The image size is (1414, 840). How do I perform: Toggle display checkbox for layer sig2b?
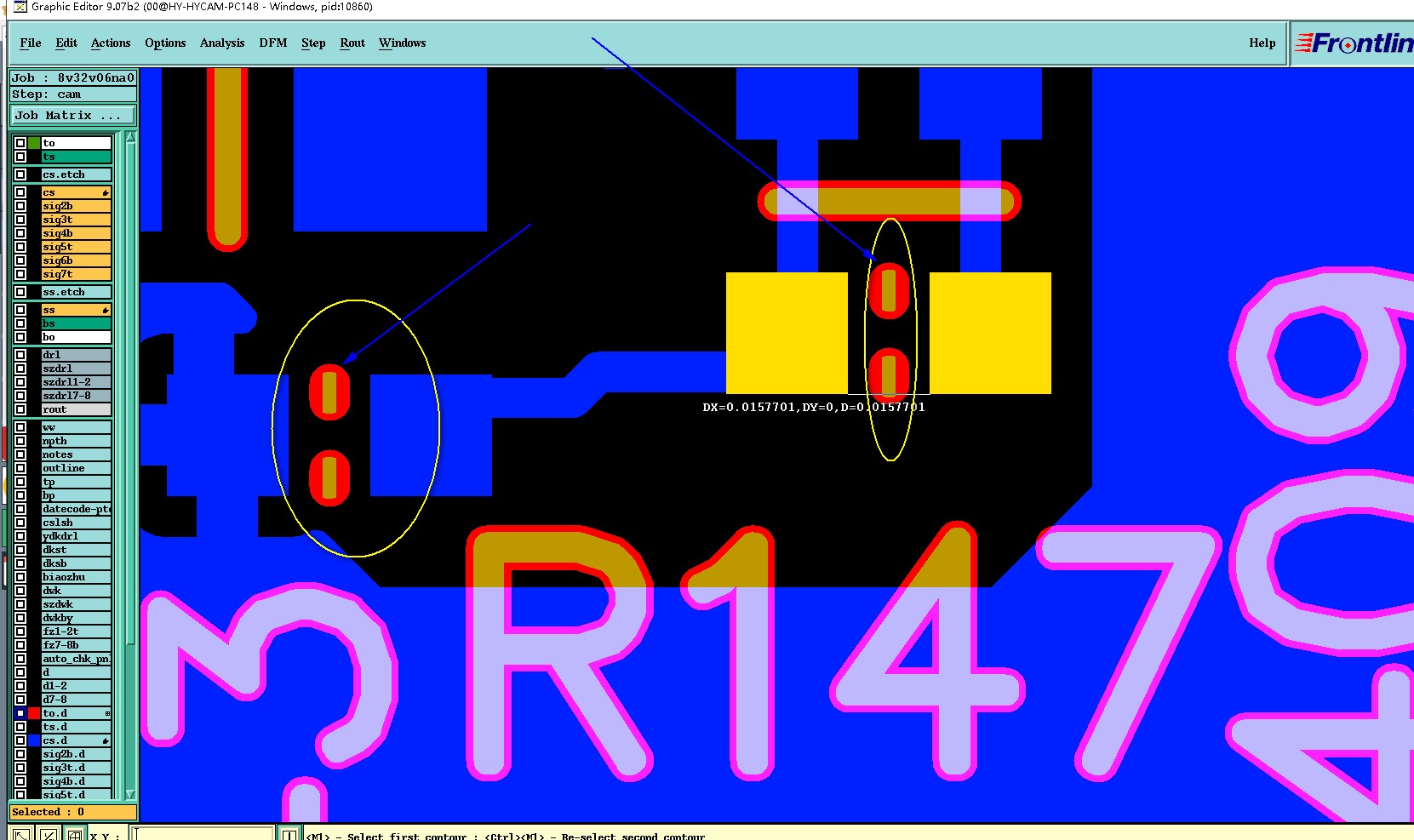coord(20,206)
